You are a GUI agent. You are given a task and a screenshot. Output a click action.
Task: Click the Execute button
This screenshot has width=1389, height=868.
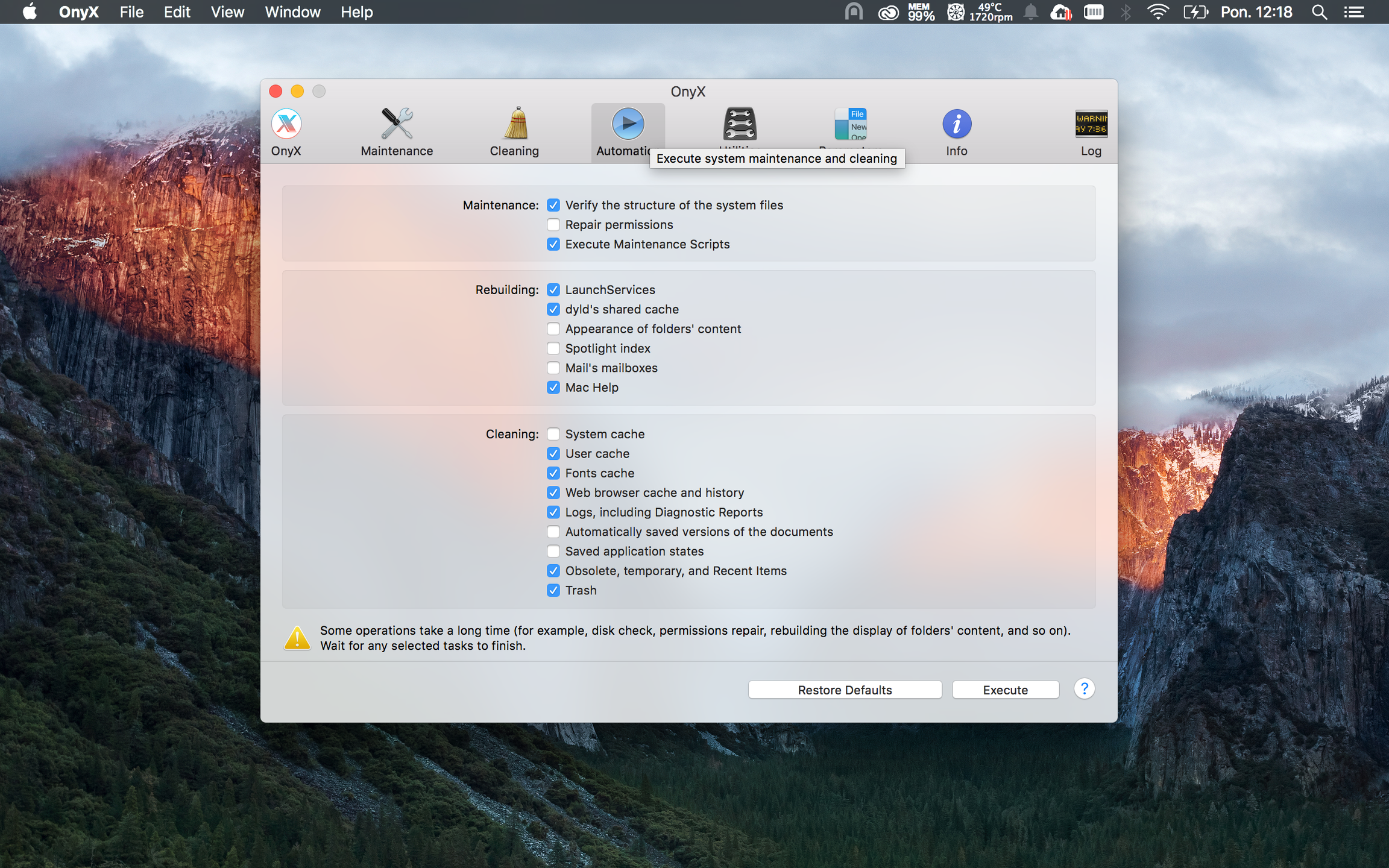pos(1005,690)
